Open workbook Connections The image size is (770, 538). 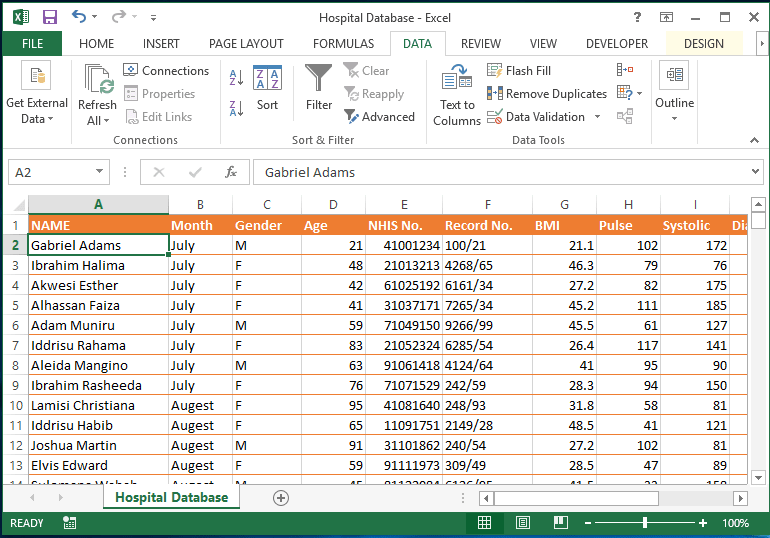click(x=166, y=71)
